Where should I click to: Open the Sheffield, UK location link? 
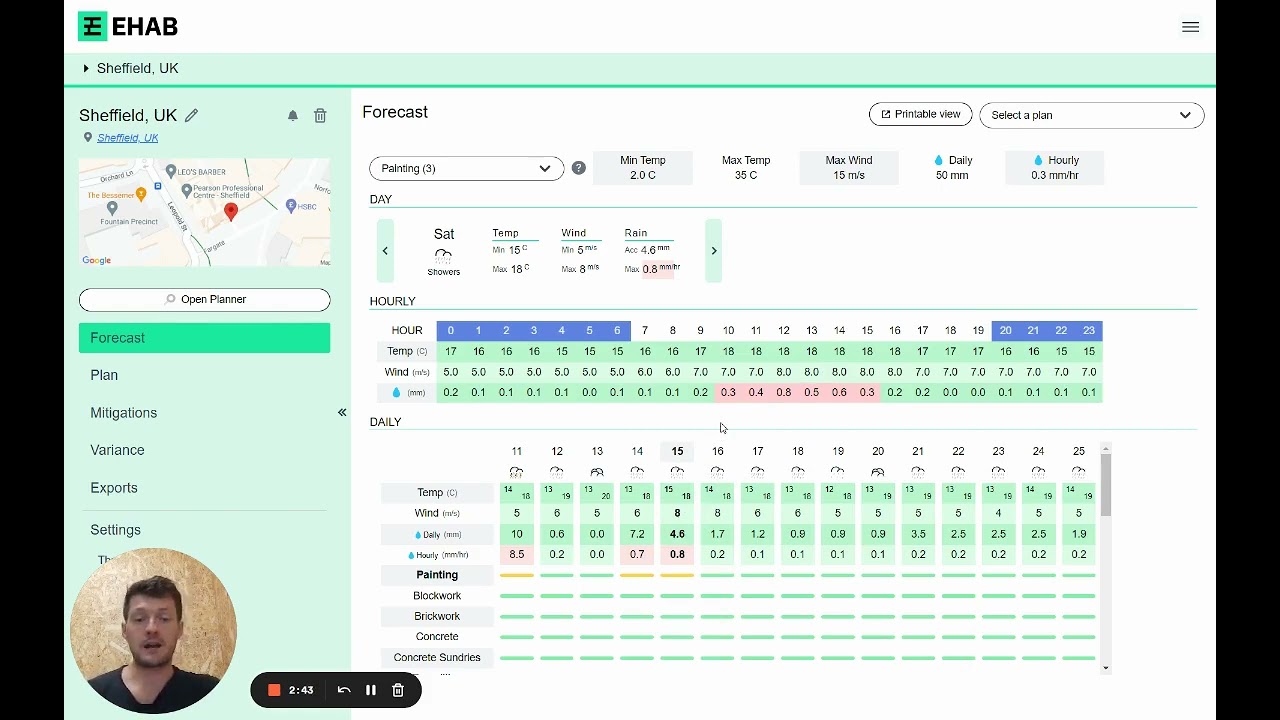pyautogui.click(x=127, y=138)
